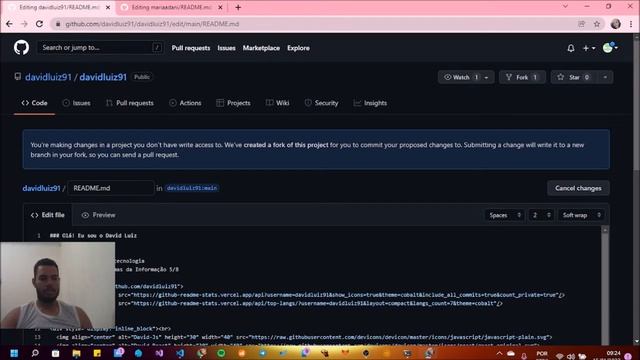This screenshot has height=360, width=640.
Task: Open Chrome profile avatar
Action: click(x=616, y=24)
